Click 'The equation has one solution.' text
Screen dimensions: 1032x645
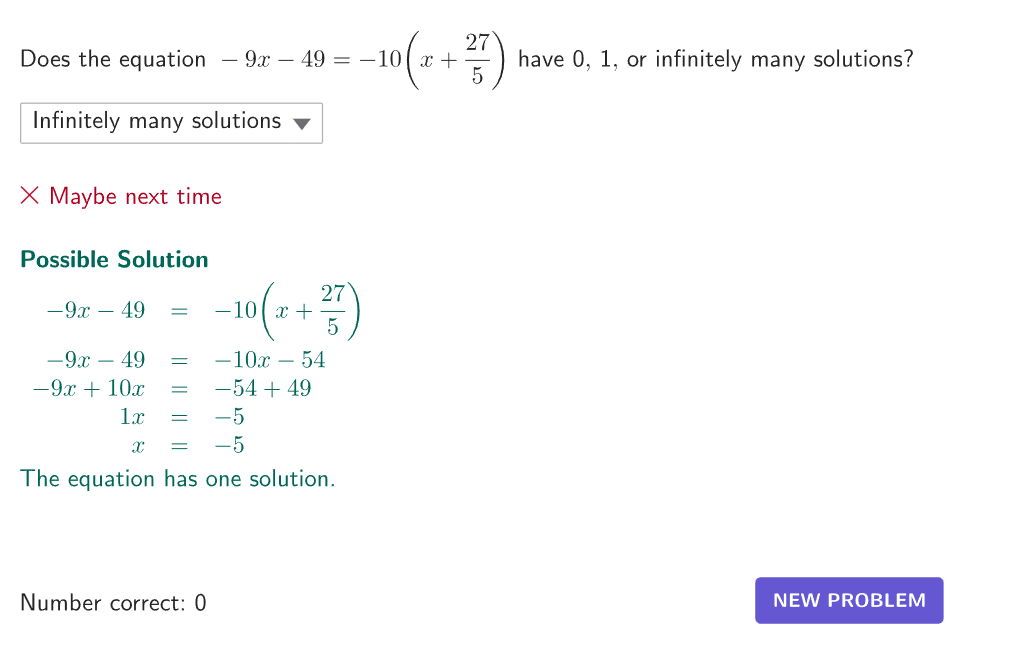tap(178, 478)
